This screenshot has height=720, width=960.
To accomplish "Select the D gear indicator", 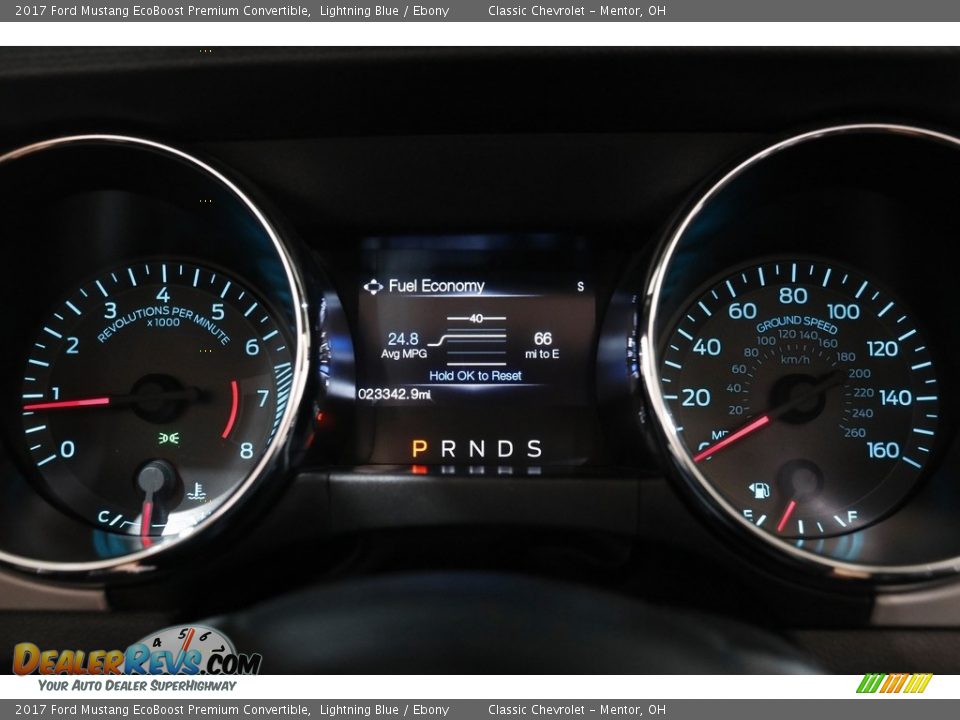I will (505, 449).
